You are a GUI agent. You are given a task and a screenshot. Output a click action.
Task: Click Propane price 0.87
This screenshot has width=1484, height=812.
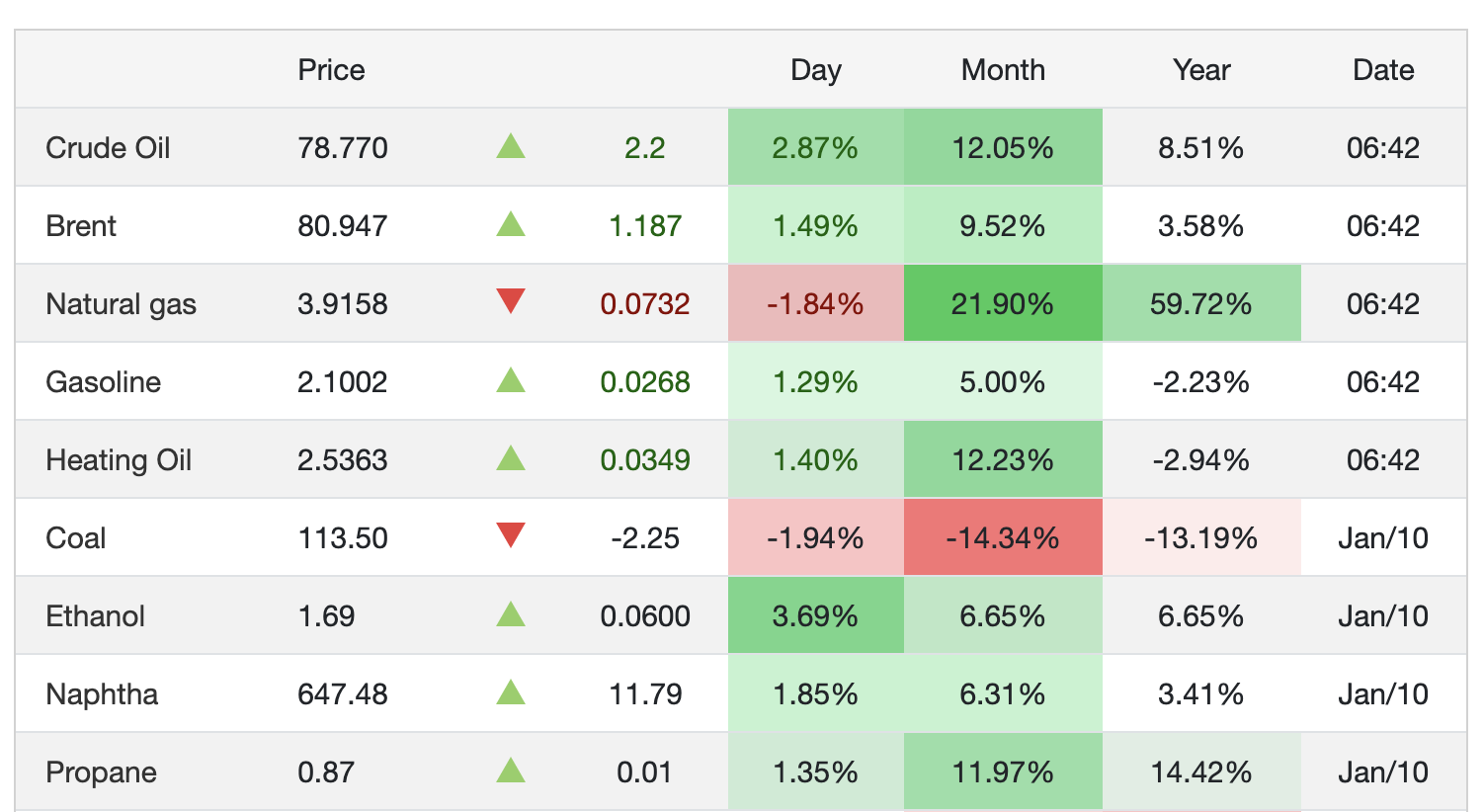(326, 772)
